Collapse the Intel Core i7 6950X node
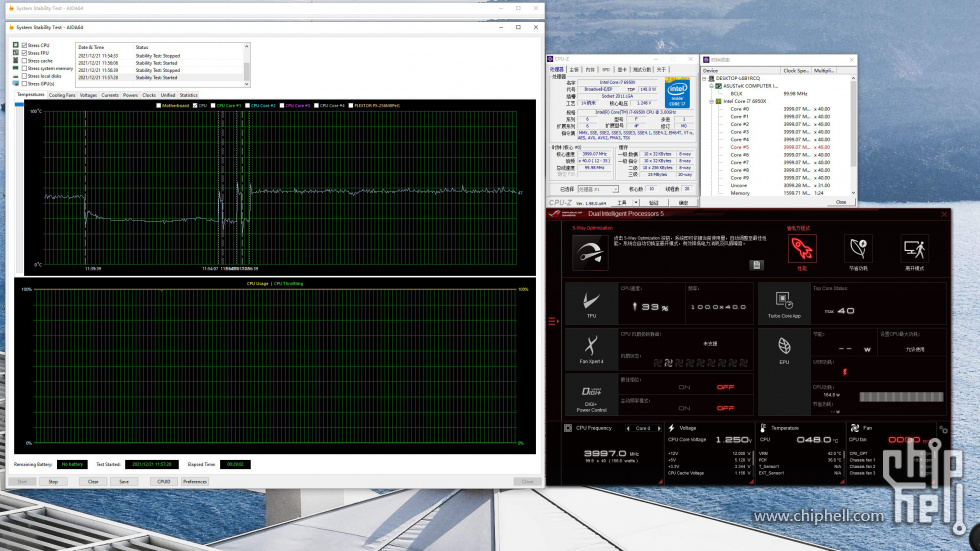 tap(711, 101)
